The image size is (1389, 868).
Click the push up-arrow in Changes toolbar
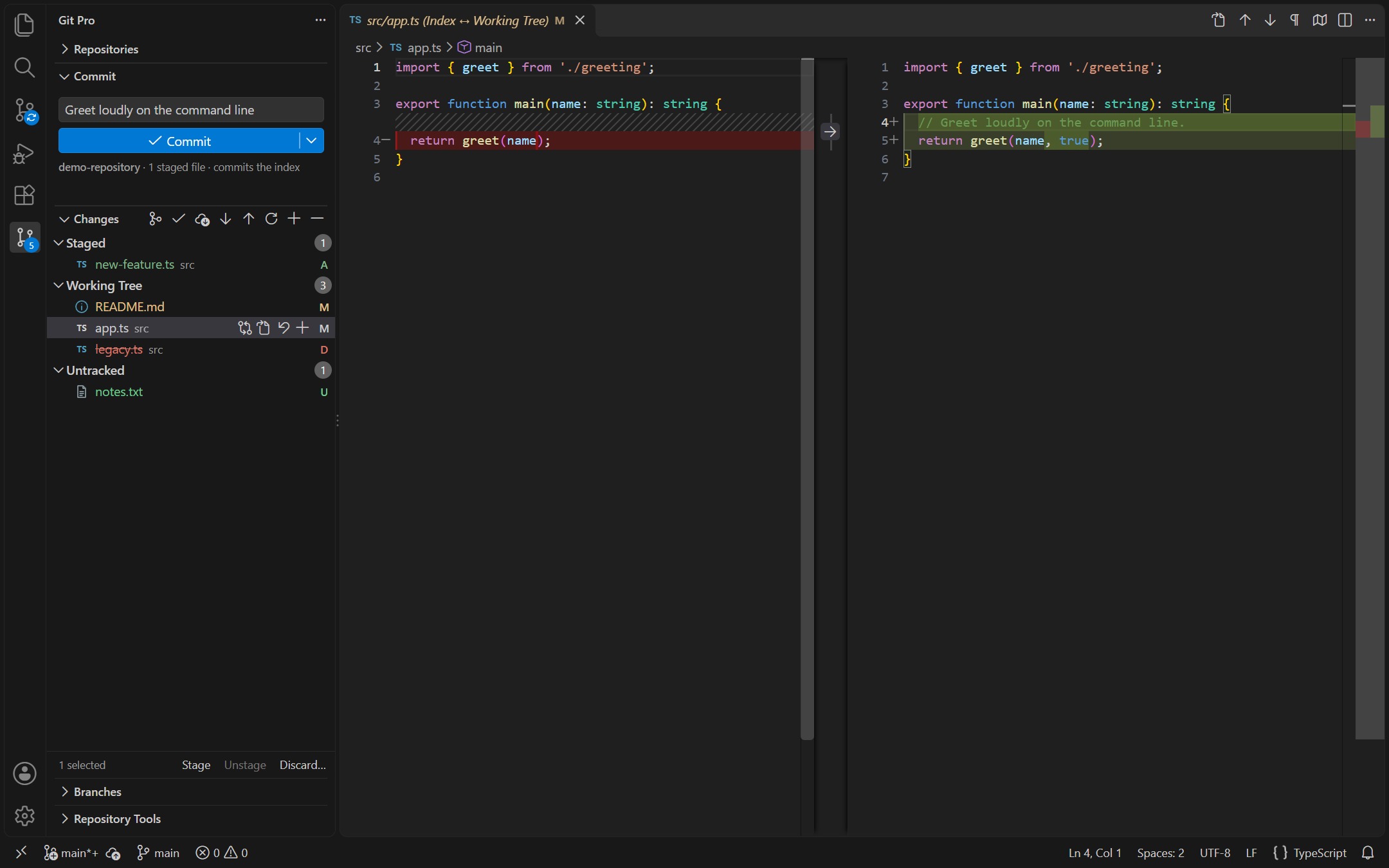248,219
